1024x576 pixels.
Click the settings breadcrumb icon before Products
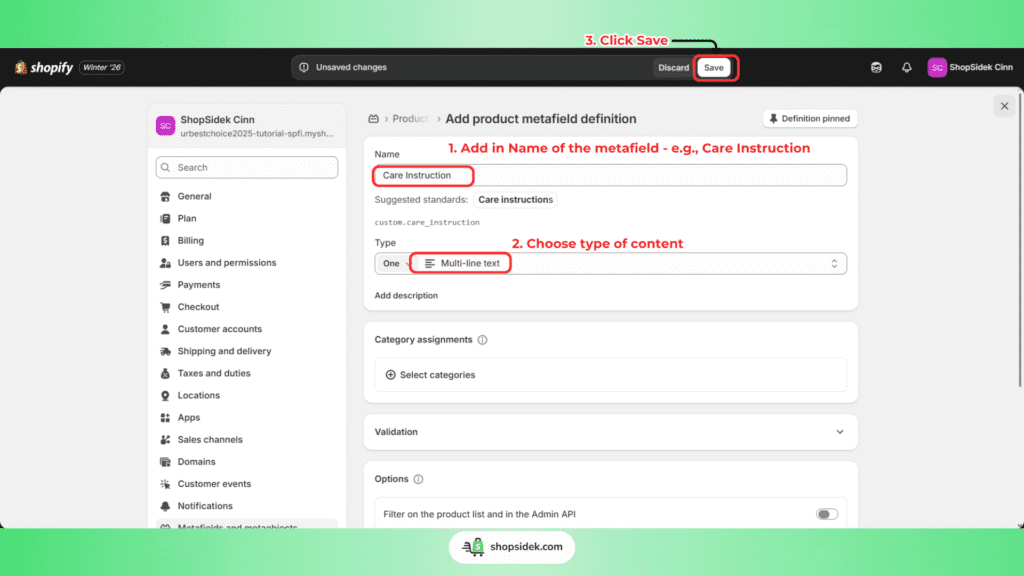[x=374, y=119]
